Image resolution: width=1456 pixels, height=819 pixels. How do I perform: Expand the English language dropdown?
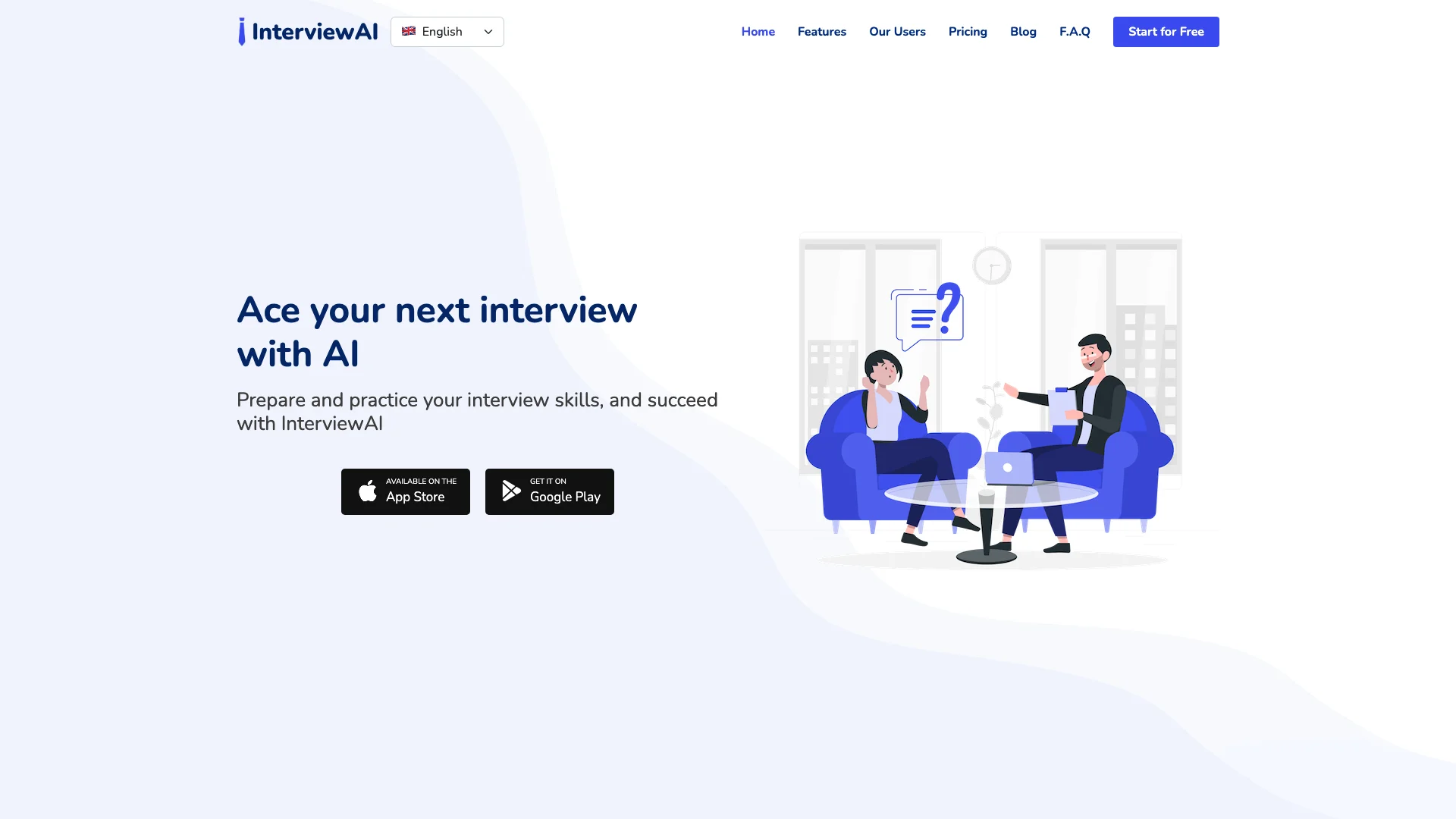[447, 31]
